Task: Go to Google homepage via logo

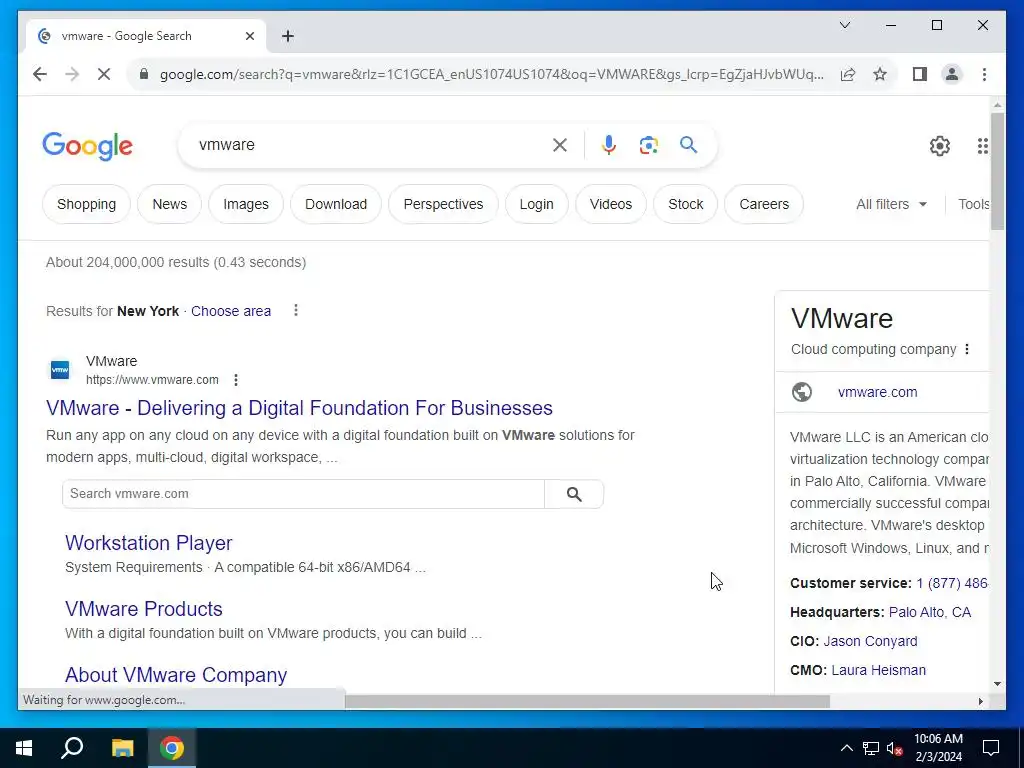Action: click(x=88, y=146)
